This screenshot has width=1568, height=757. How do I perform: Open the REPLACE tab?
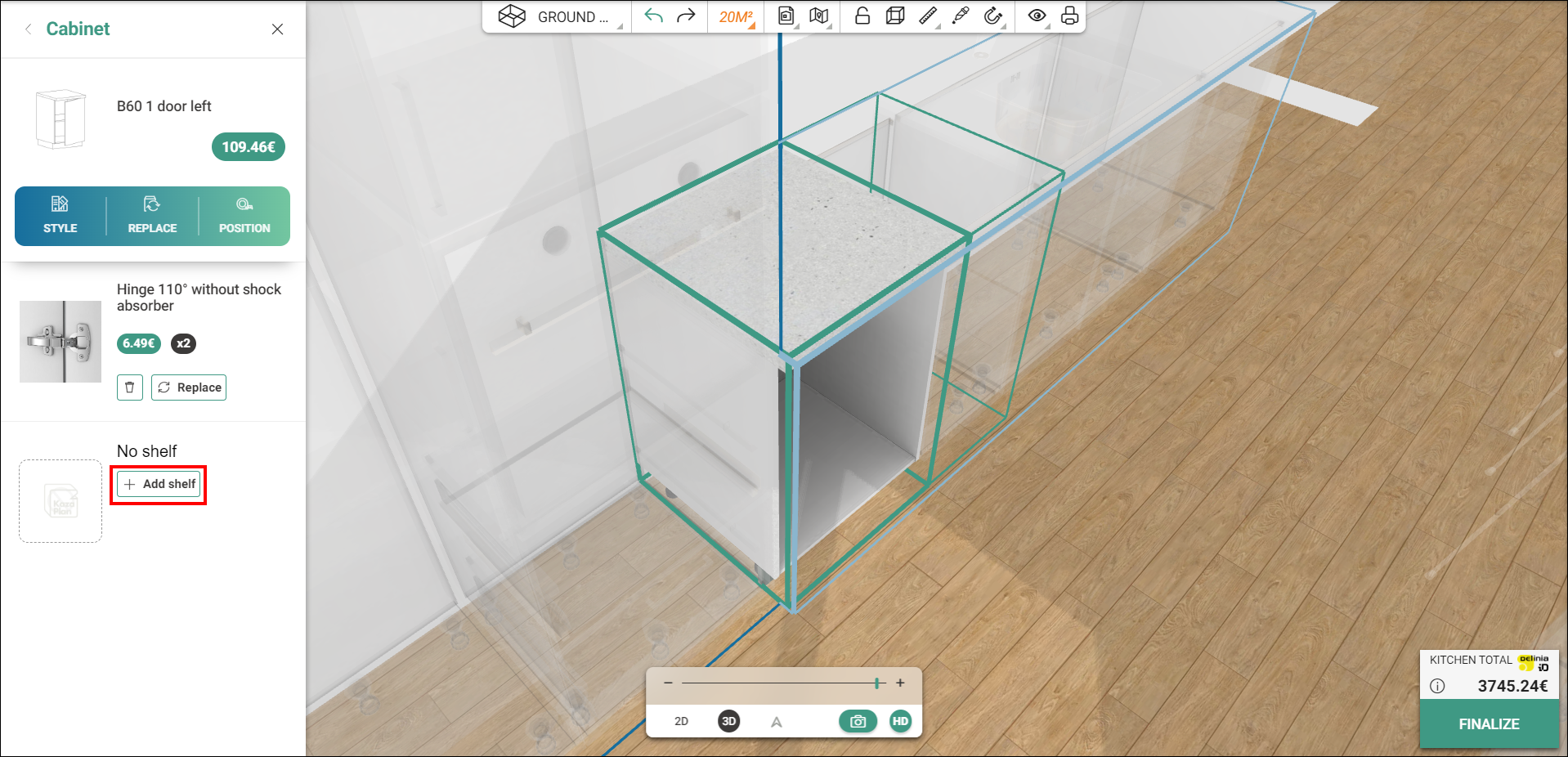[x=152, y=216]
